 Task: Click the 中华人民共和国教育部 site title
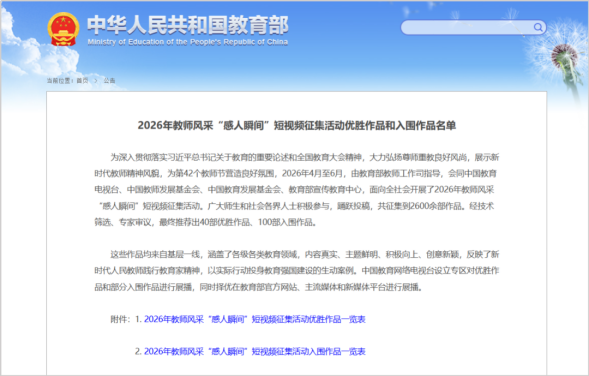188,25
